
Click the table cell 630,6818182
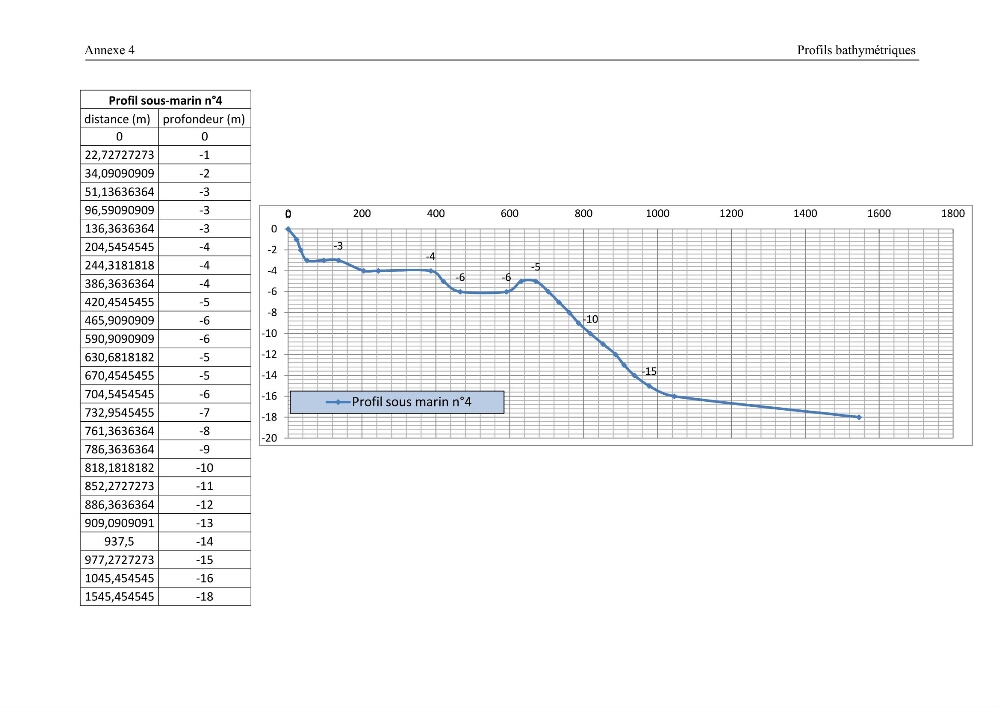(x=119, y=358)
